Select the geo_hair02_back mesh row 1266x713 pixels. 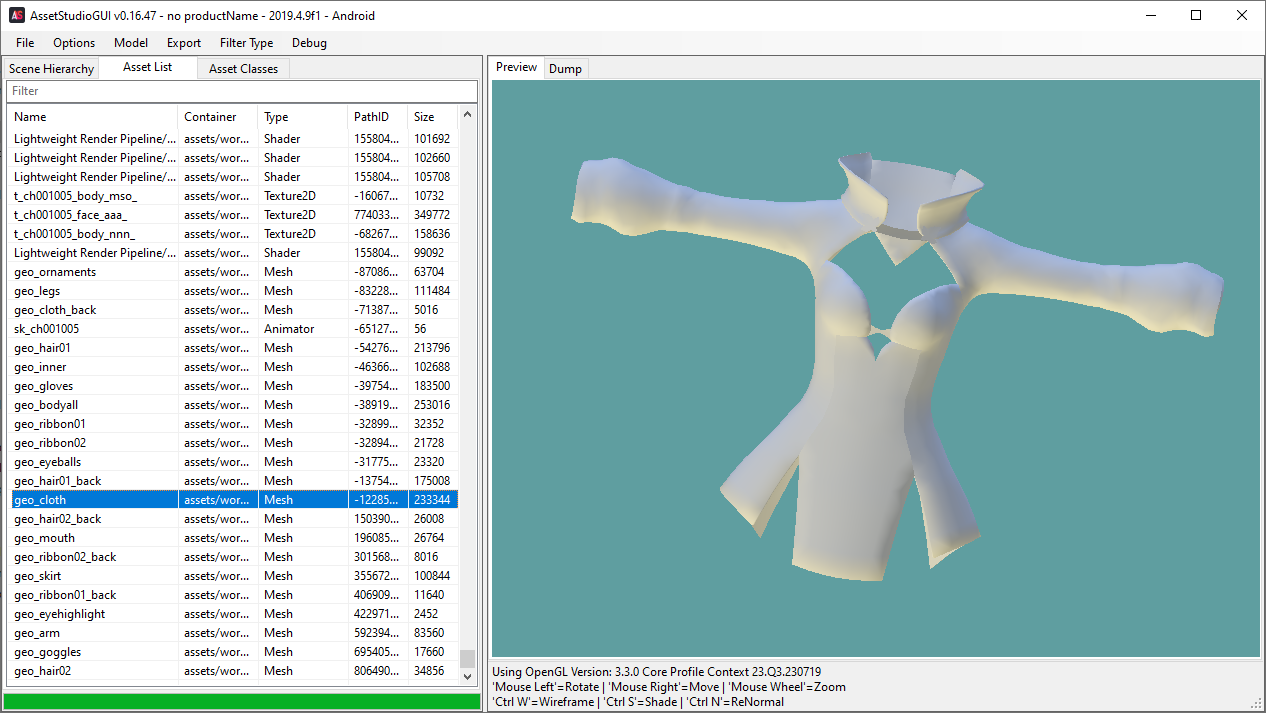(234, 519)
